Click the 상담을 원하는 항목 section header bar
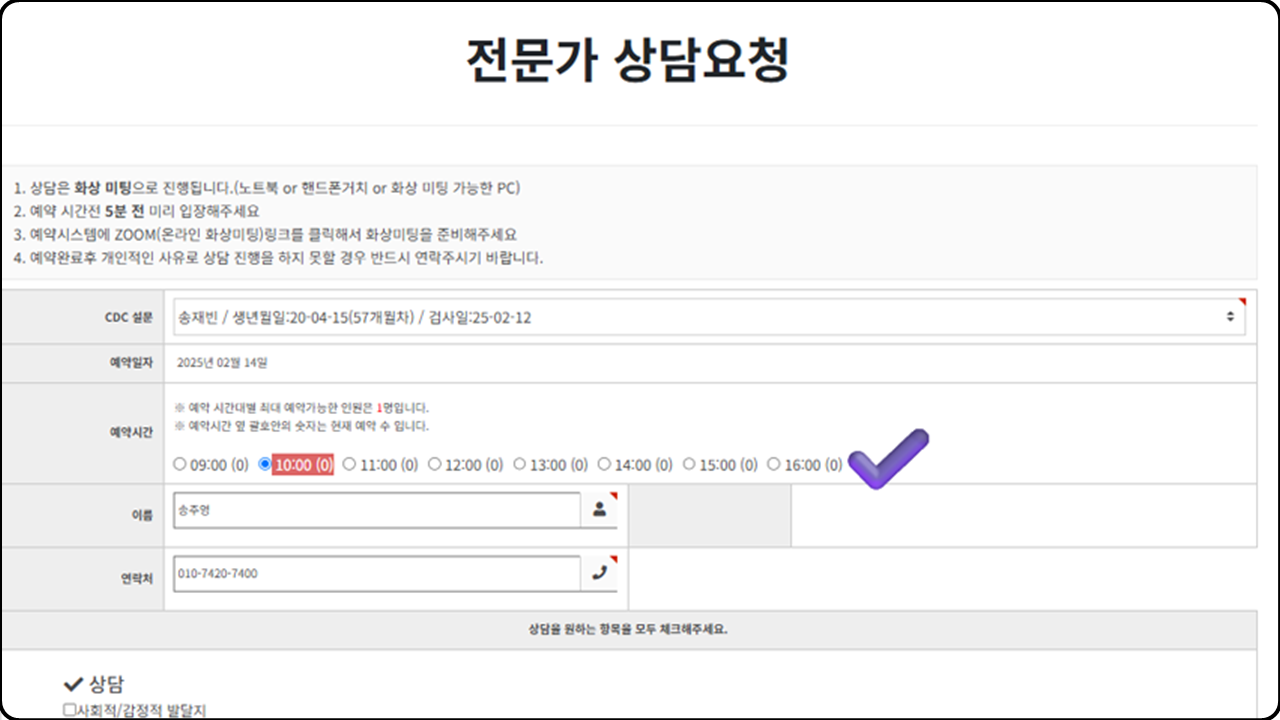 (628, 630)
